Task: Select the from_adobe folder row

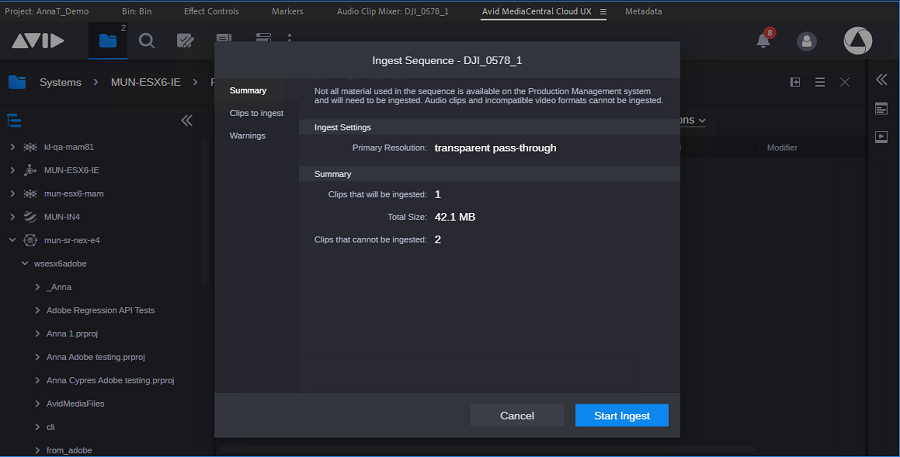Action: (x=69, y=450)
